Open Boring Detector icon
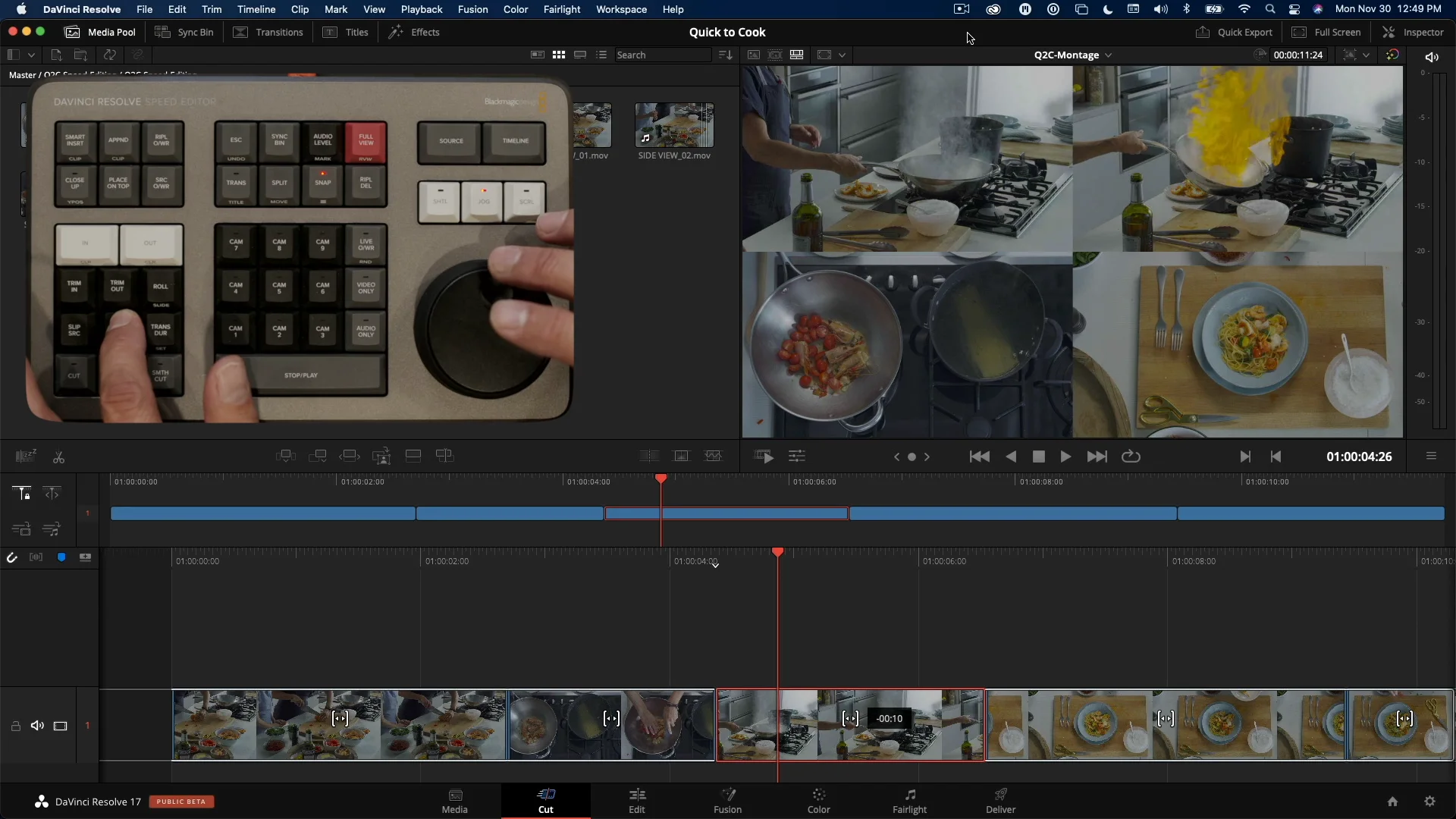 pyautogui.click(x=26, y=456)
